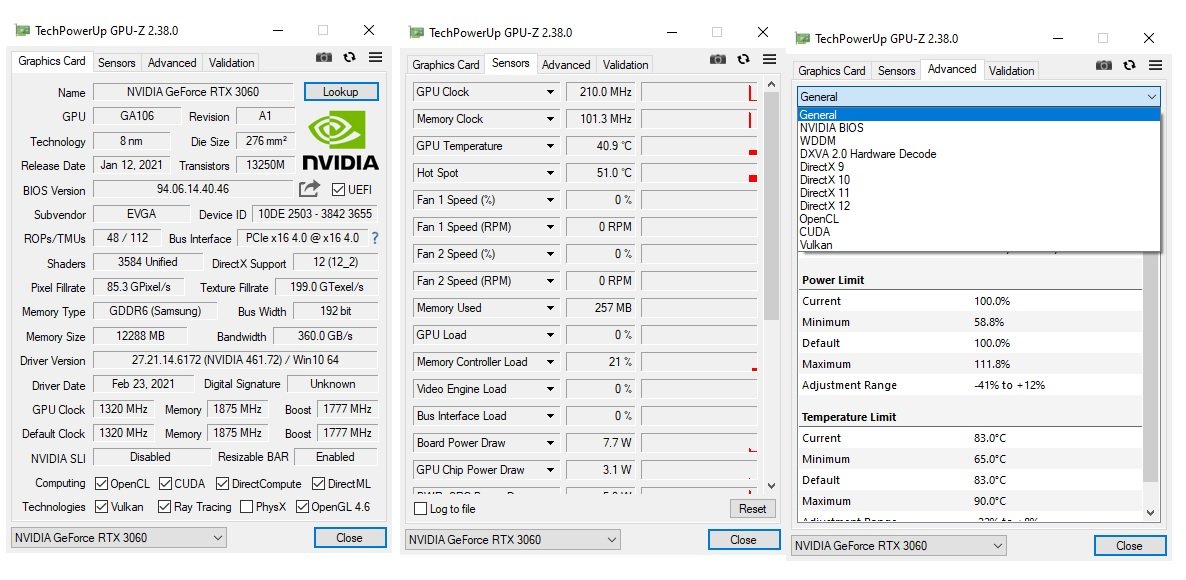Viewport: 1186px width, 580px height.
Task: Click scroll down arrow in Sensors window
Action: [x=772, y=486]
